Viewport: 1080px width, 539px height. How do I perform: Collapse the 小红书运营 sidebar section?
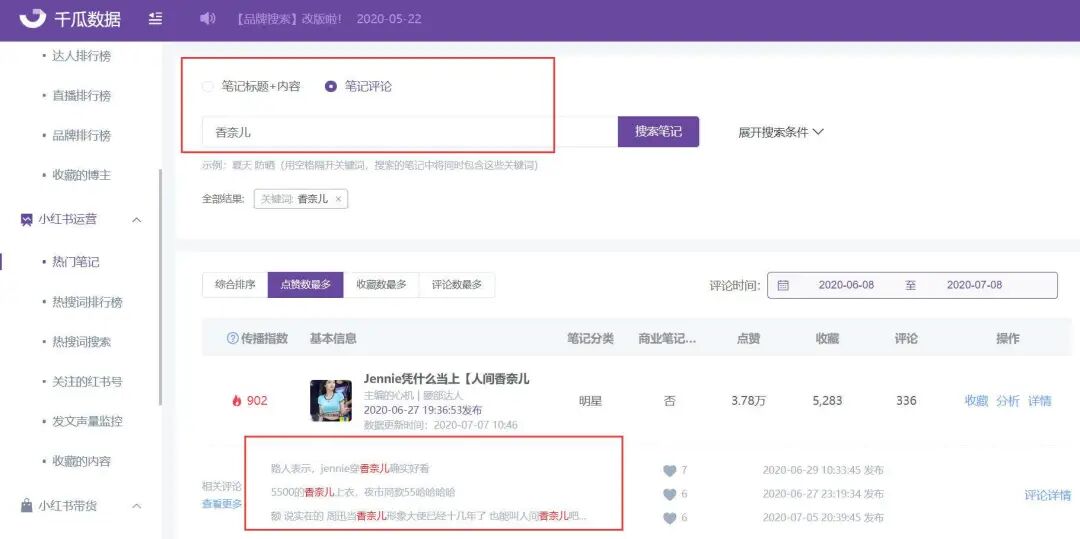136,220
